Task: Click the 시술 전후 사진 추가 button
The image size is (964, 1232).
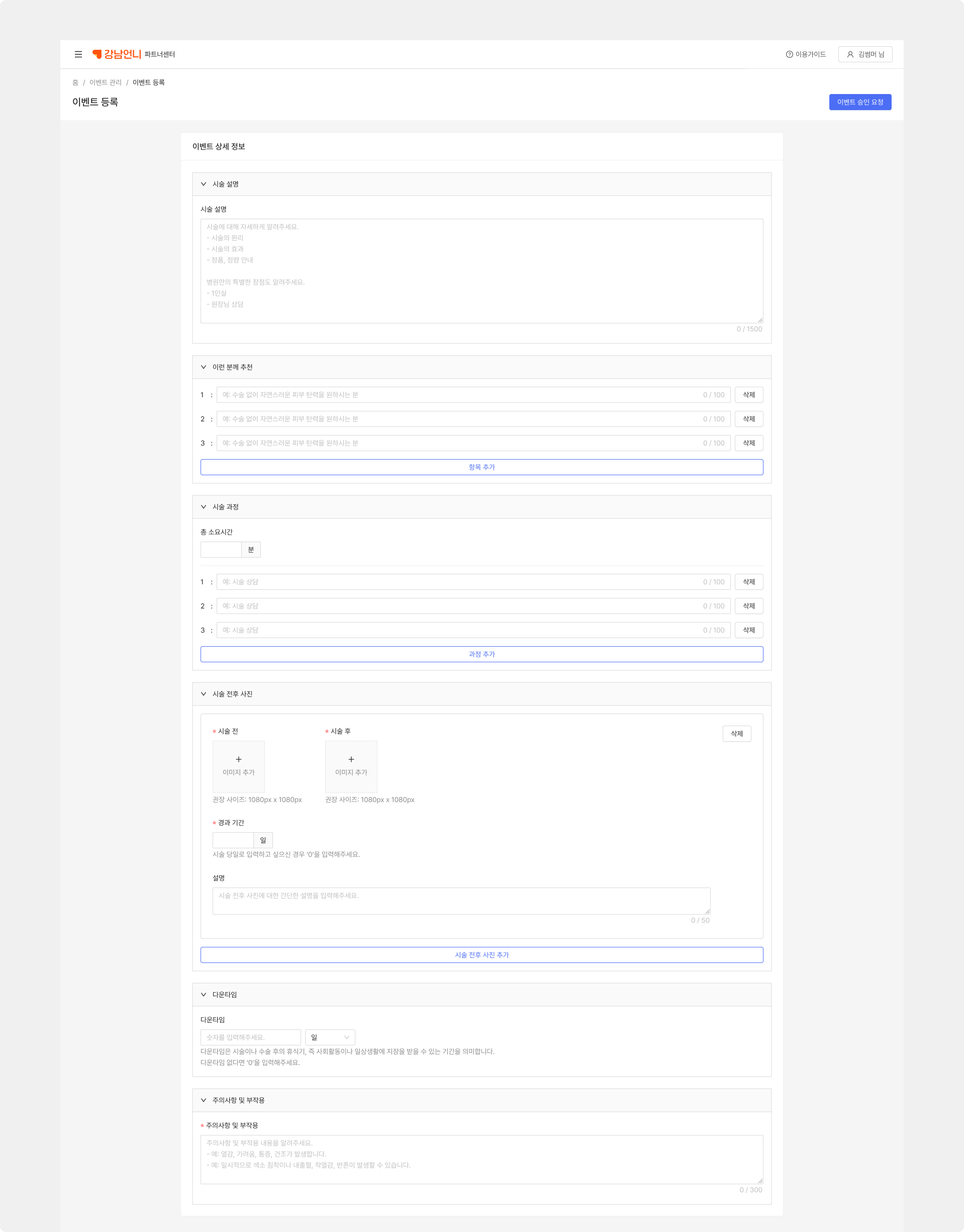Action: tap(481, 955)
